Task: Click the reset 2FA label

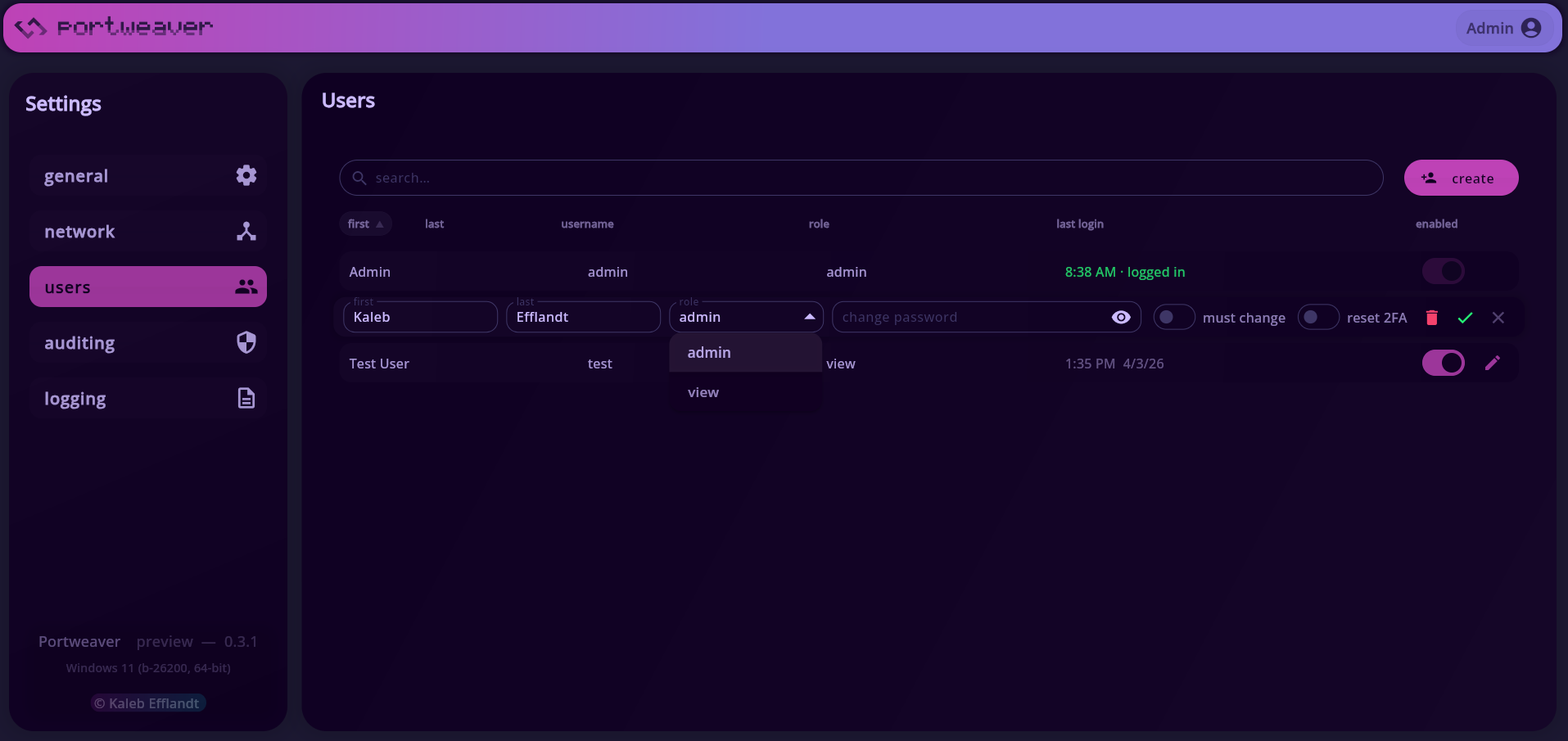Action: (1376, 318)
